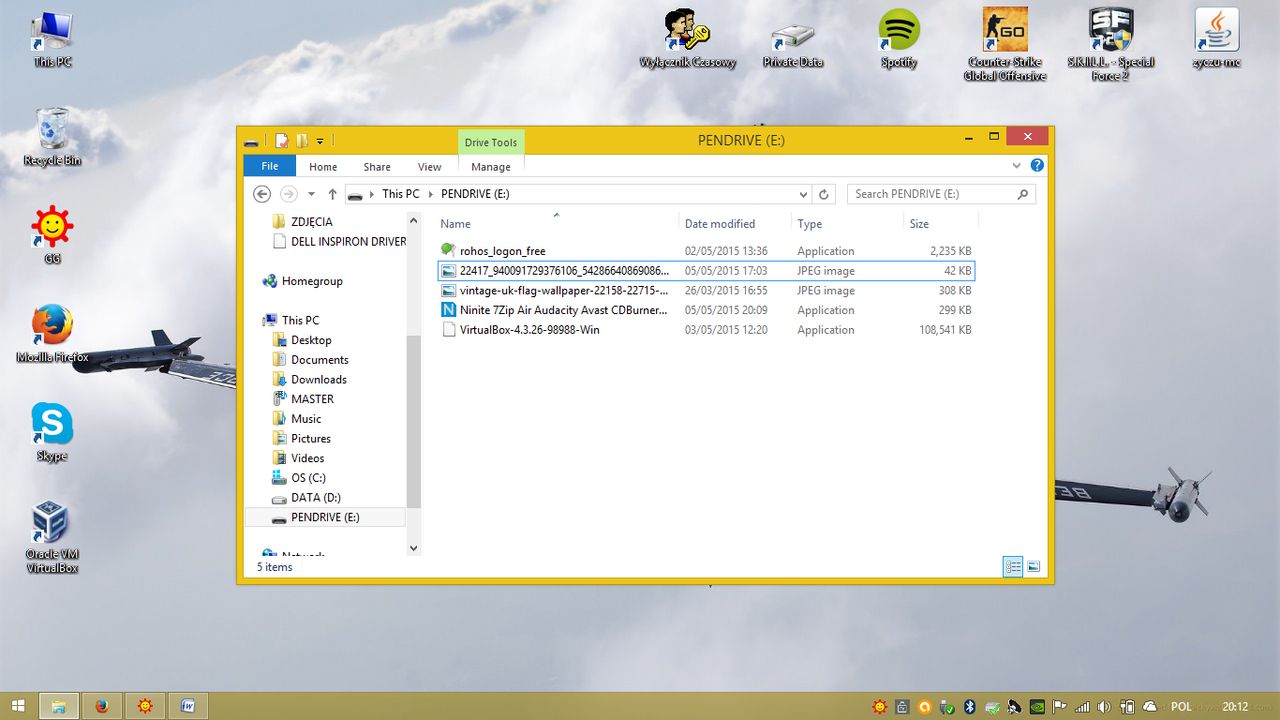The image size is (1280, 720).
Task: Select PENDRIVE (E:) in the navigation pane
Action: (325, 517)
